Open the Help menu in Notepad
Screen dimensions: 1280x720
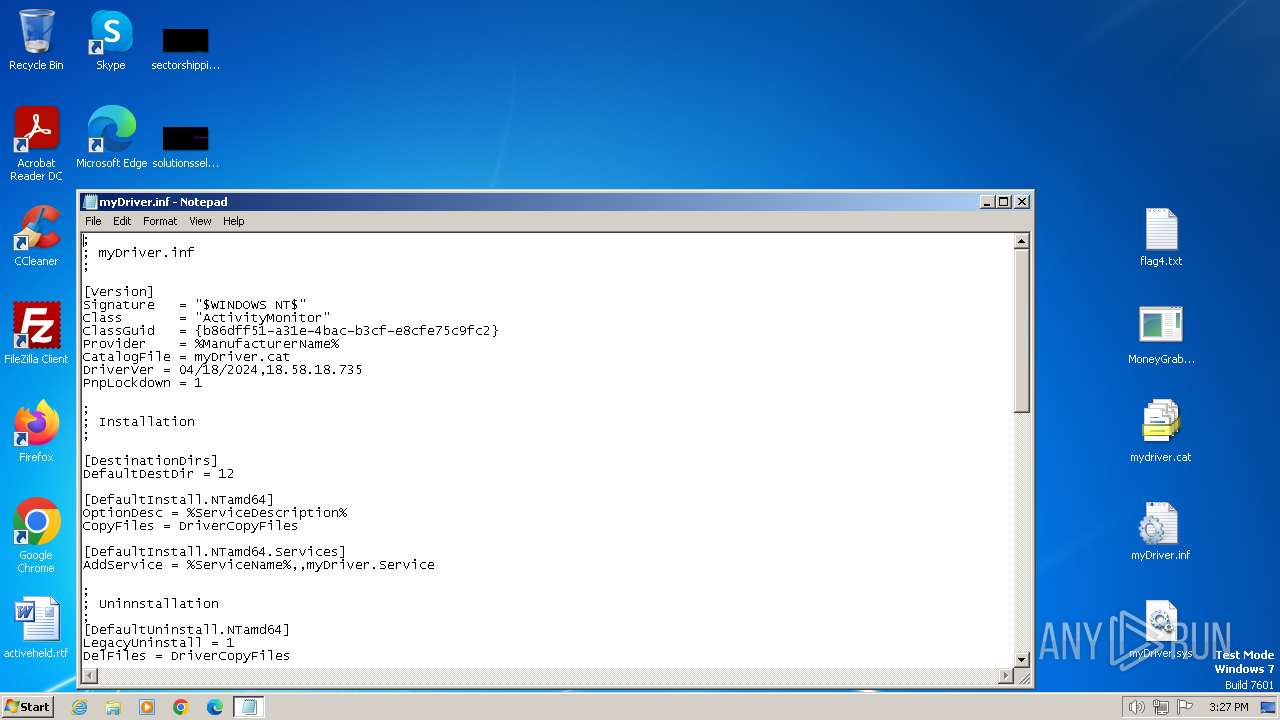click(x=233, y=221)
